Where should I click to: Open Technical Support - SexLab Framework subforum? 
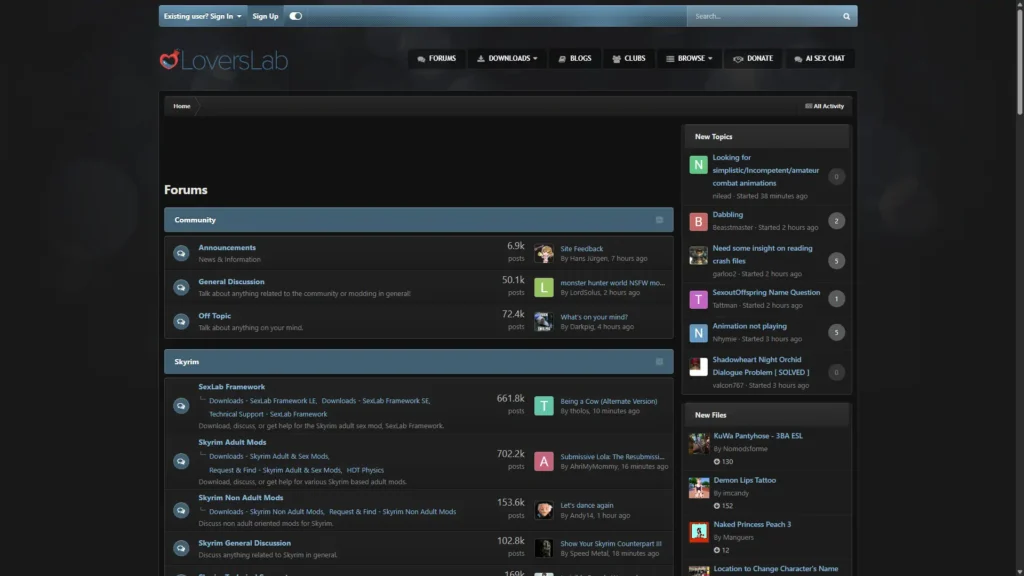point(268,414)
